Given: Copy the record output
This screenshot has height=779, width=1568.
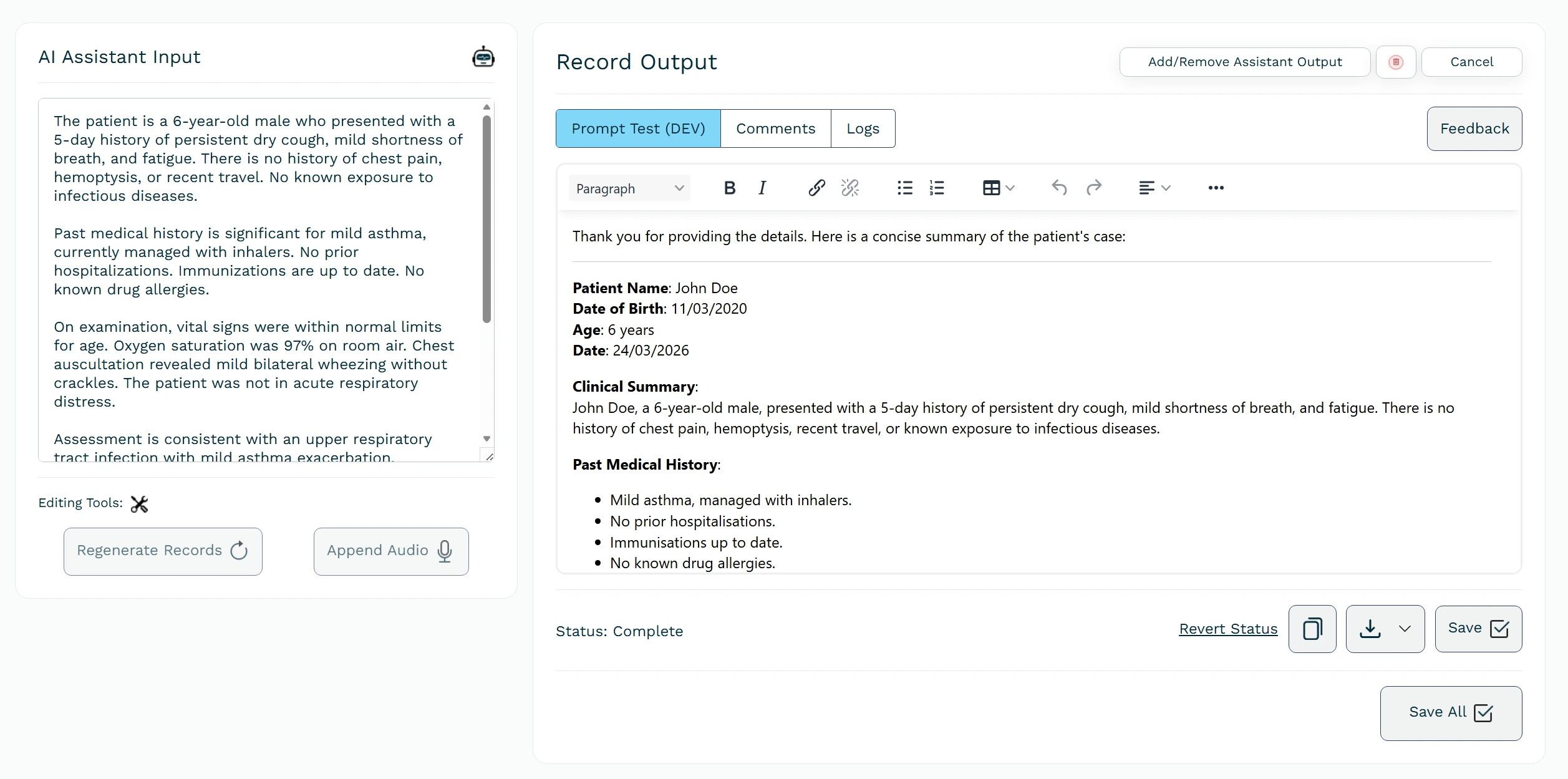Looking at the screenshot, I should 1312,629.
